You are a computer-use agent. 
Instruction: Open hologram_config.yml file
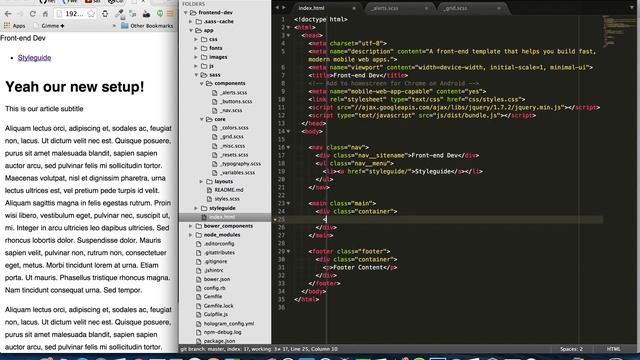[x=229, y=323]
